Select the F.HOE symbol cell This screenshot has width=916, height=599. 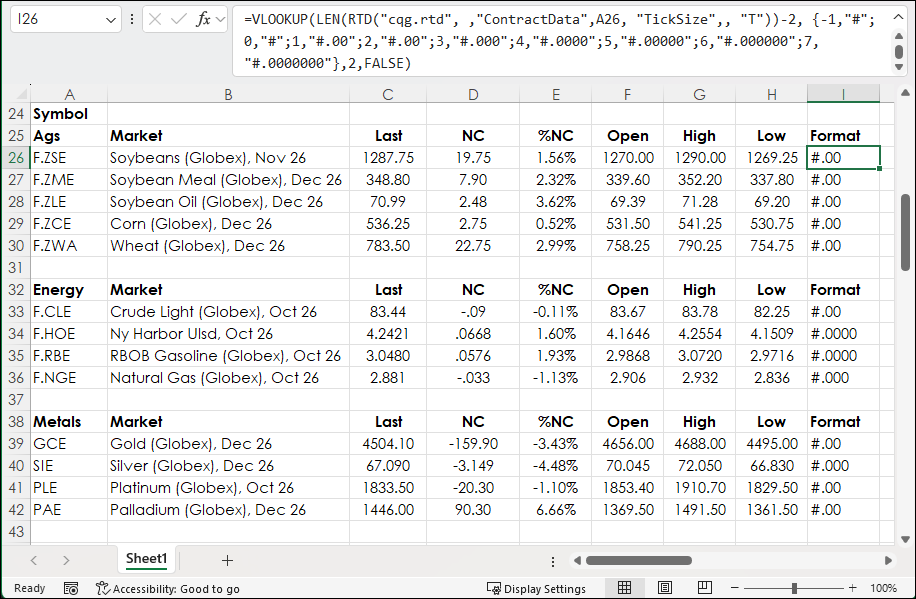click(69, 334)
